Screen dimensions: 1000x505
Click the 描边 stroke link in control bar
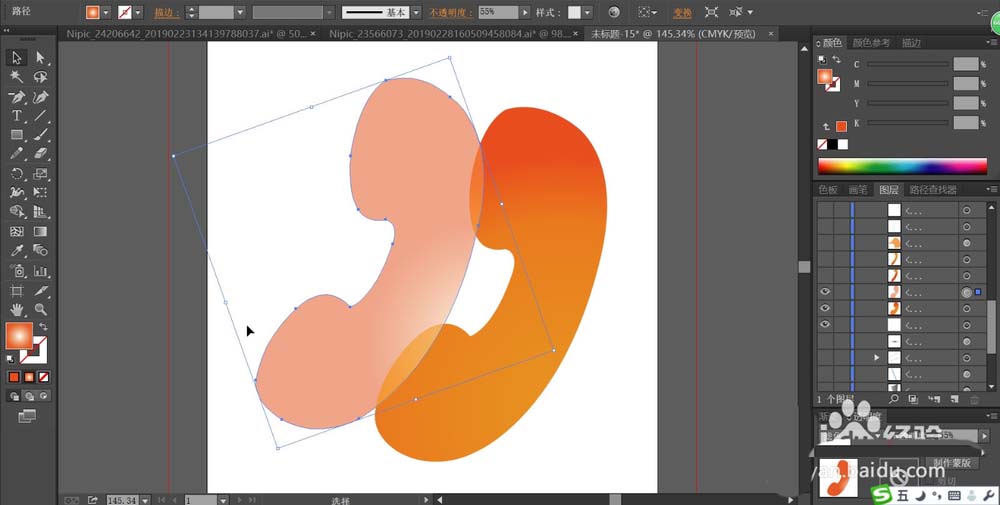[x=166, y=13]
